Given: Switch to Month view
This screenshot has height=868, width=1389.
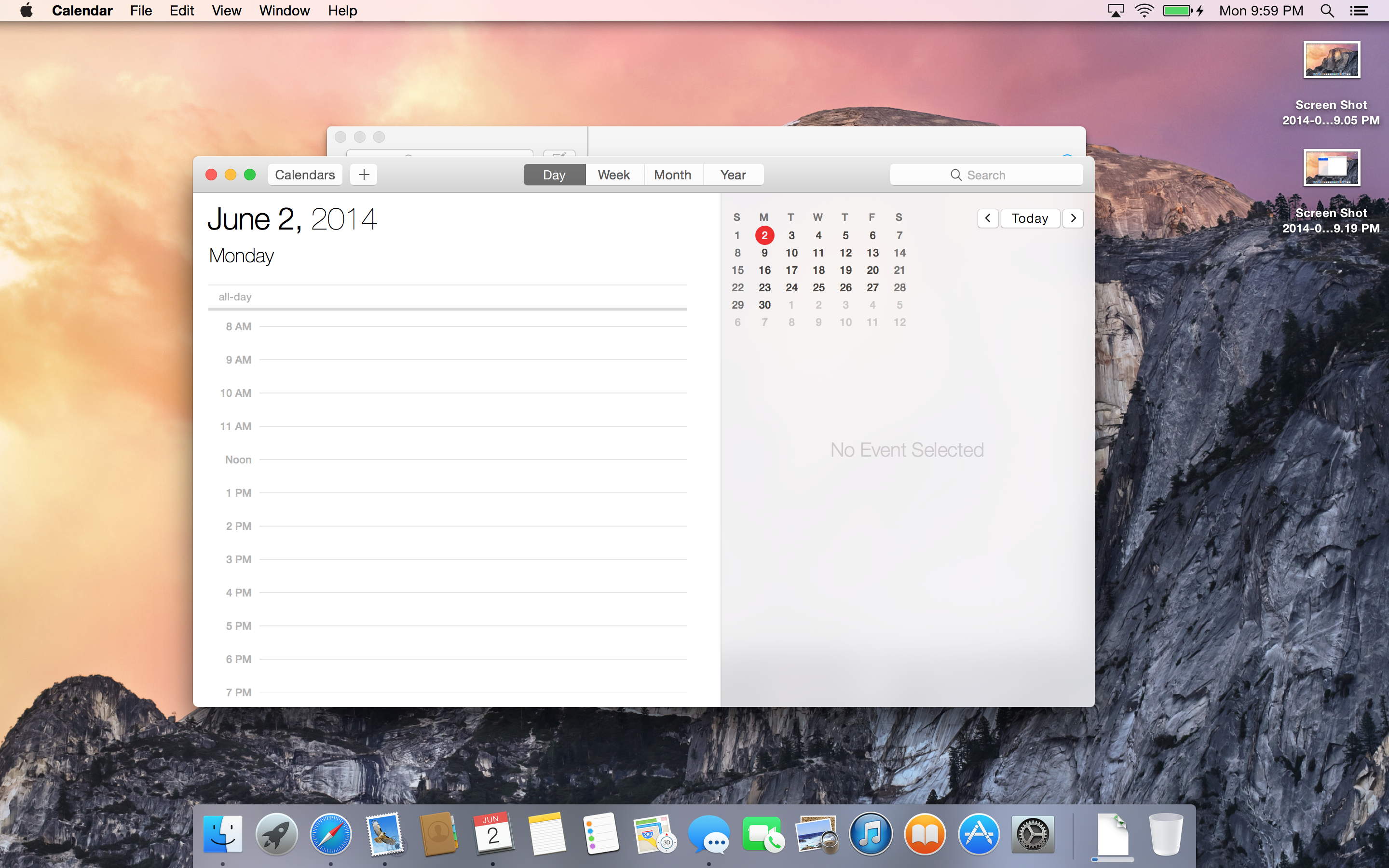Looking at the screenshot, I should pyautogui.click(x=672, y=175).
